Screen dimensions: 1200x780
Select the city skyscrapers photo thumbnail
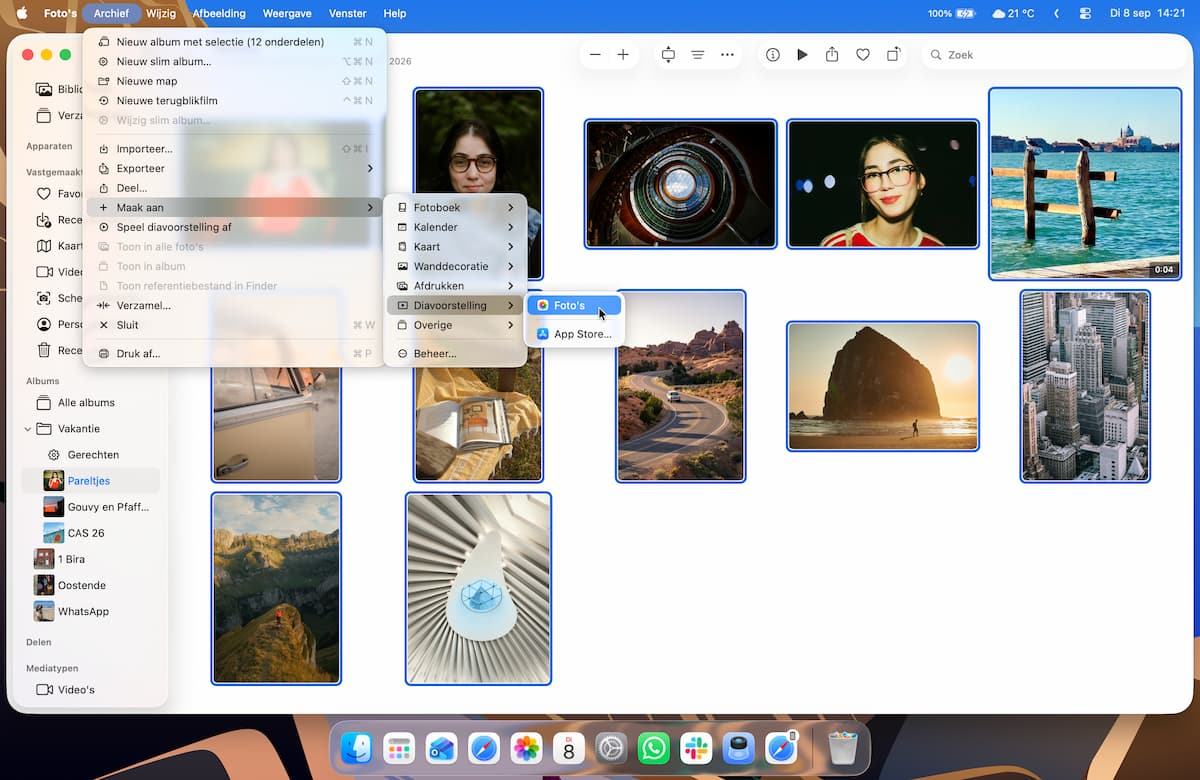coord(1085,386)
